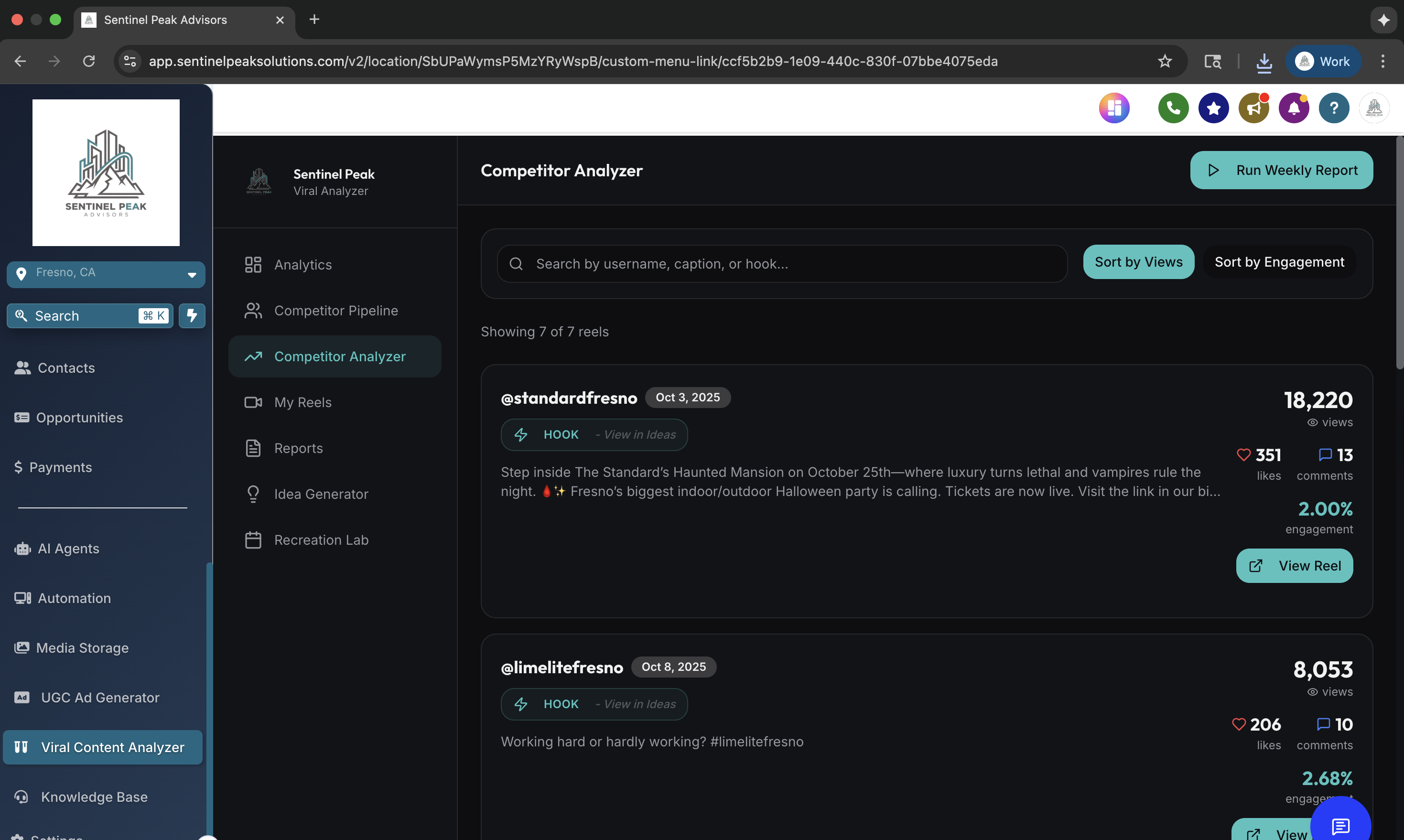
Task: Open the Idea Generator lightbulb icon
Action: pyautogui.click(x=253, y=493)
